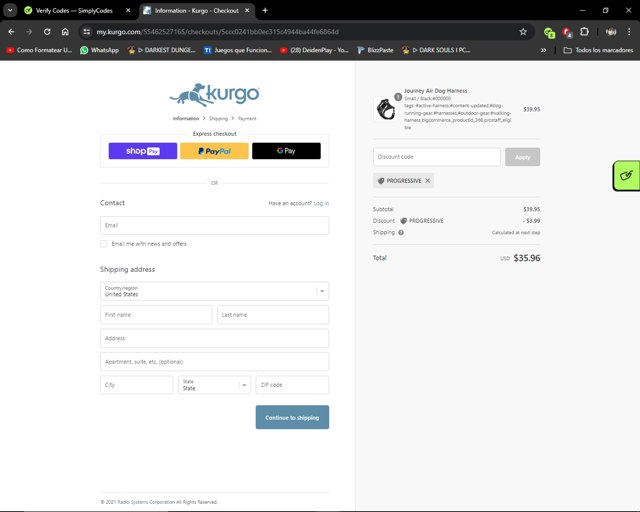Click the address bar URL
The width and height of the screenshot is (640, 512).
pyautogui.click(x=217, y=32)
